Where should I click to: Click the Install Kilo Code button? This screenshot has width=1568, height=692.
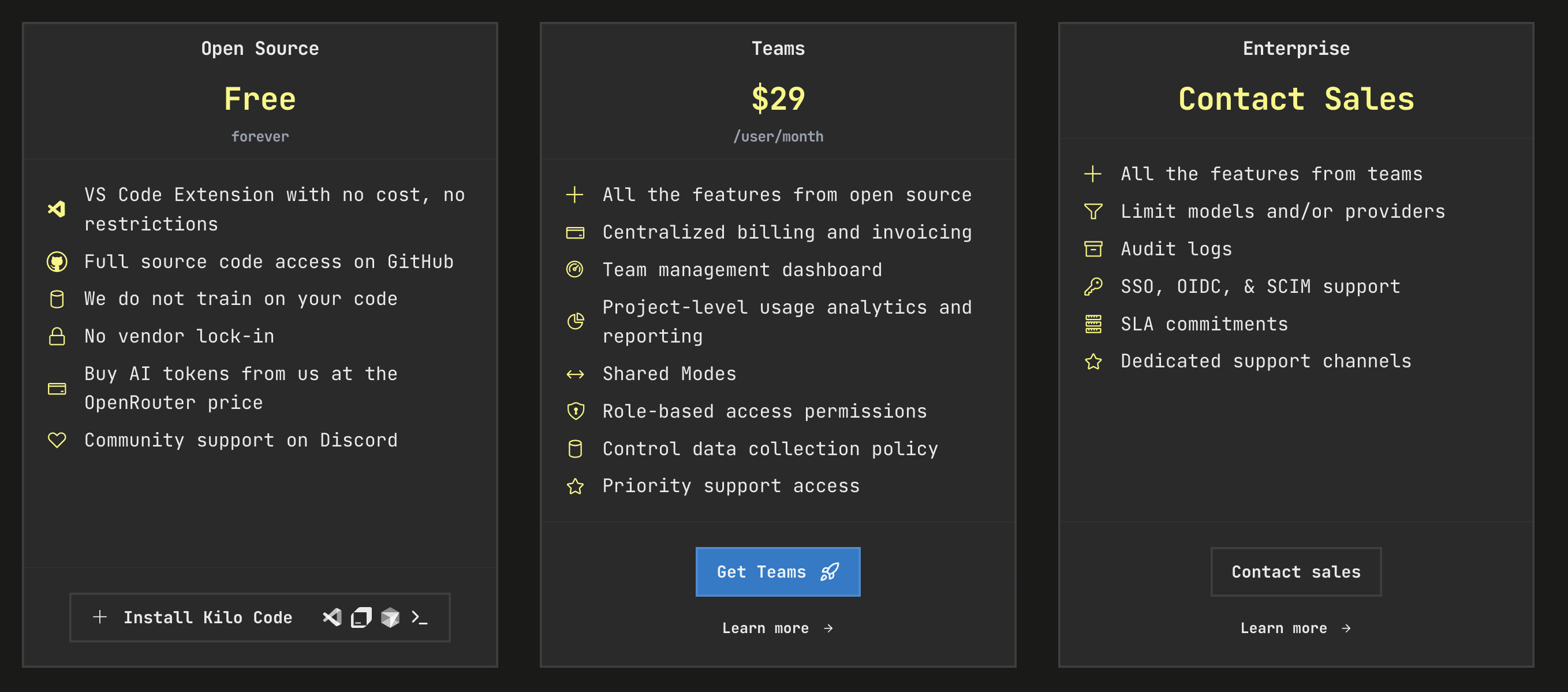(260, 617)
